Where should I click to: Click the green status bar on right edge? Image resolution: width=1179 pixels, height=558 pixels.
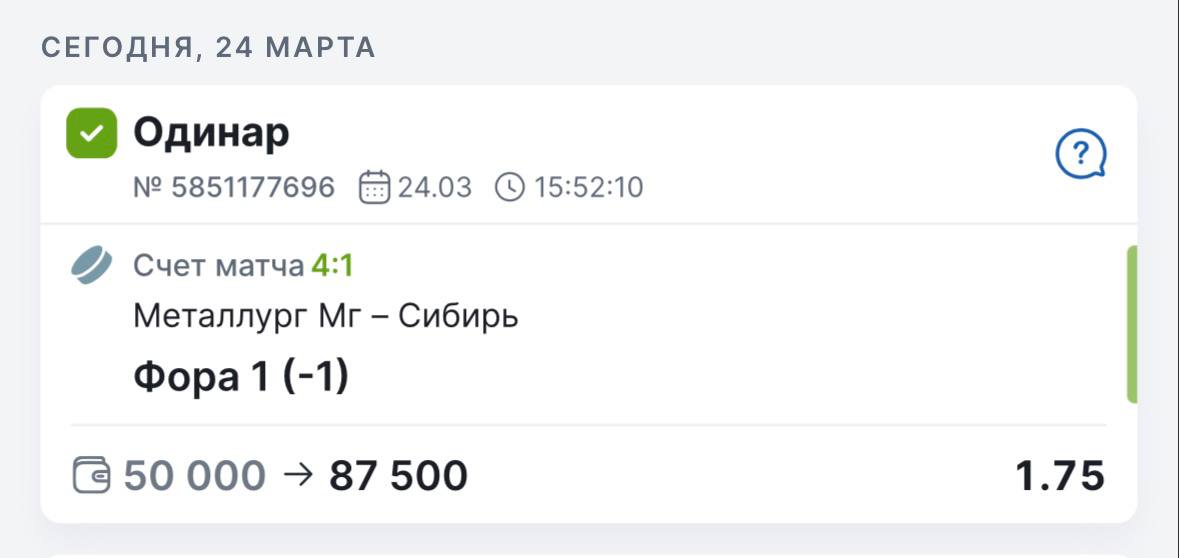tap(1132, 324)
